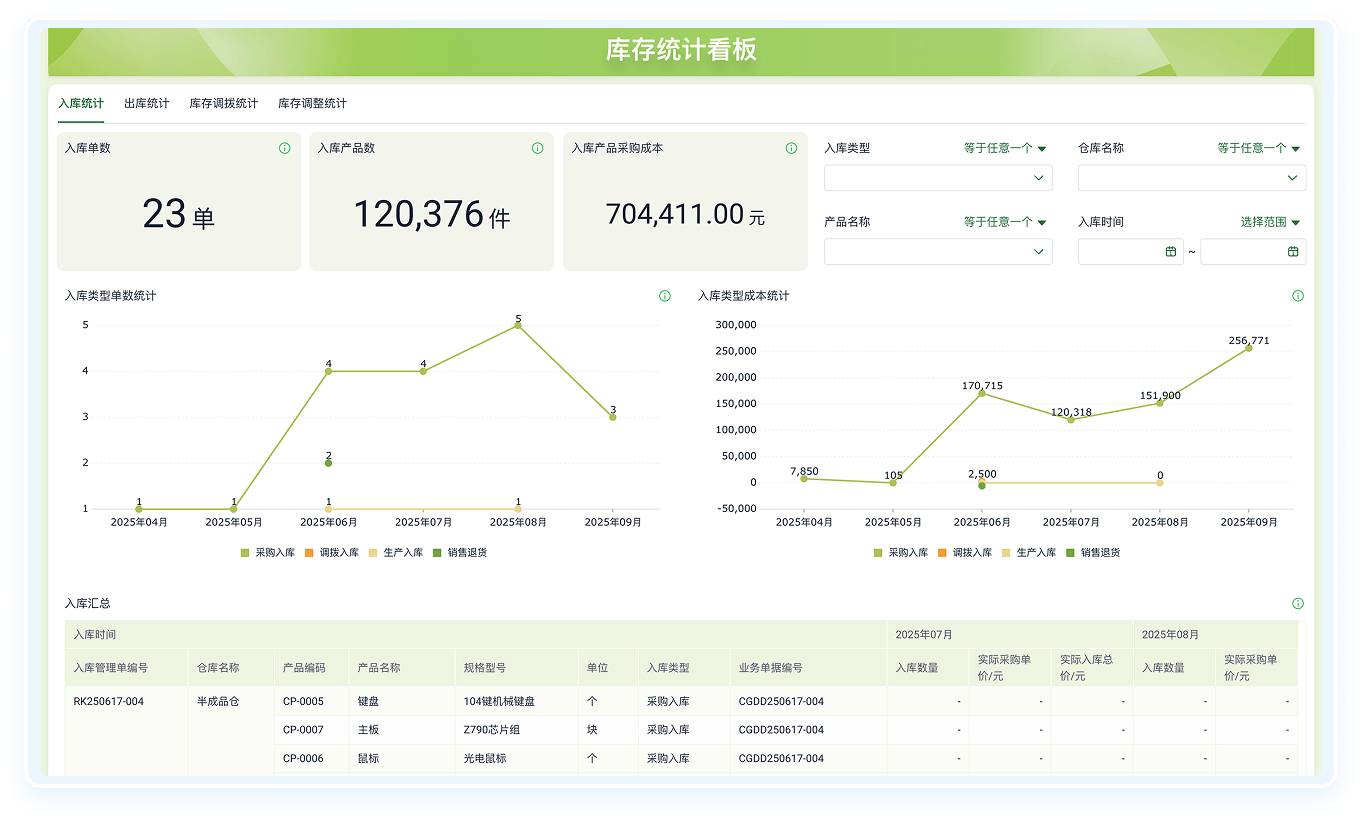Viewport: 1362px width, 820px height.
Task: Click data point 151,900 on cost chart
Action: (1160, 403)
